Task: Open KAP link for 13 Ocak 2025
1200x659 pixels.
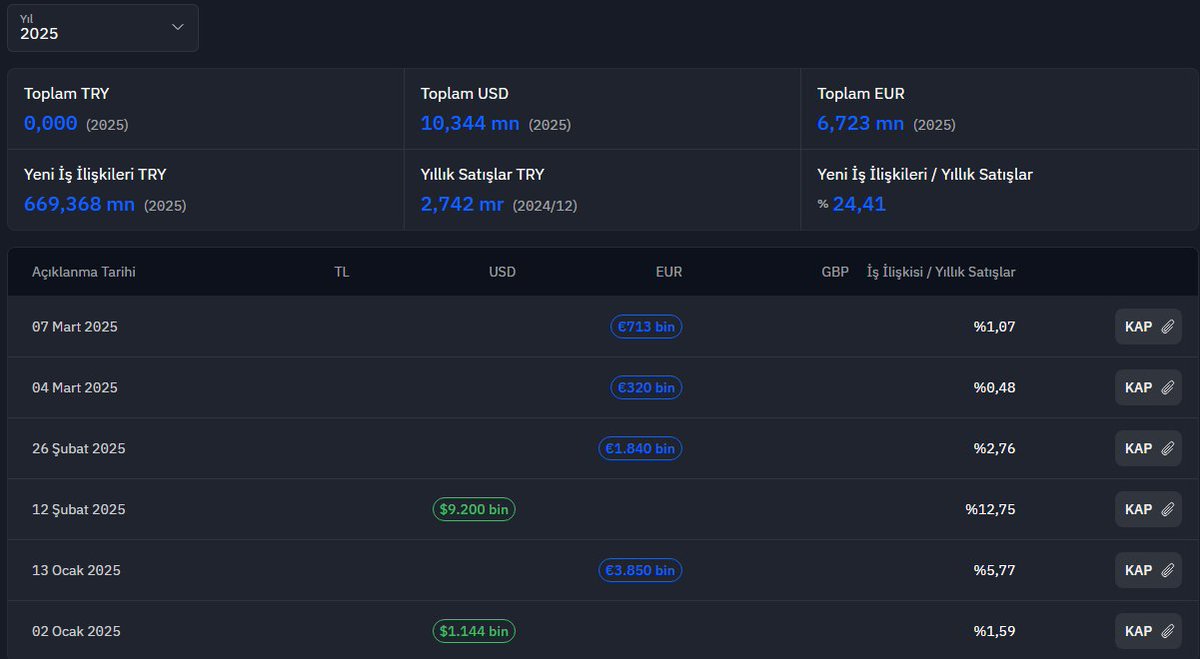Action: (x=1148, y=570)
